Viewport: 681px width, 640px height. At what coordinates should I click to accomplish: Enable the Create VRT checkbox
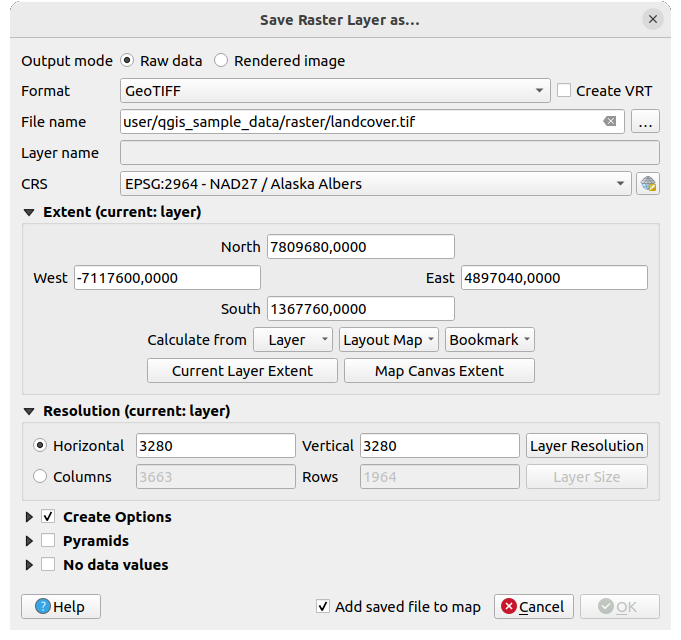pyautogui.click(x=565, y=91)
